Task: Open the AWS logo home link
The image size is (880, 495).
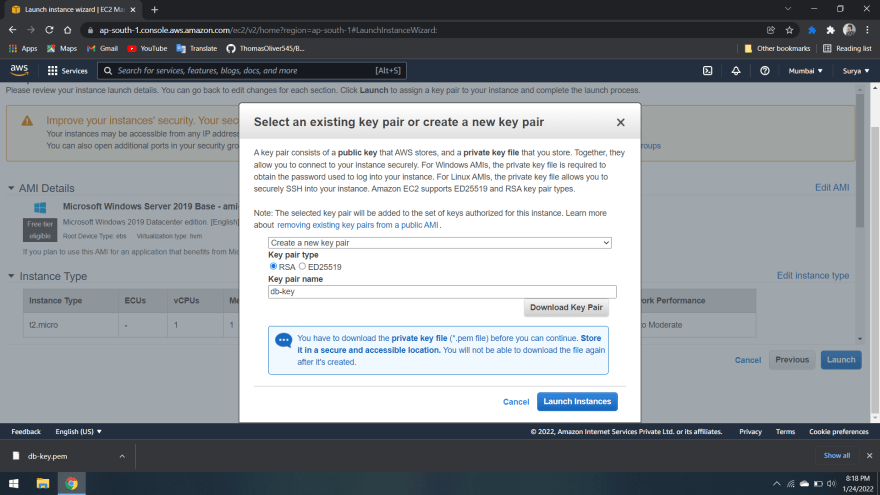Action: tap(19, 70)
